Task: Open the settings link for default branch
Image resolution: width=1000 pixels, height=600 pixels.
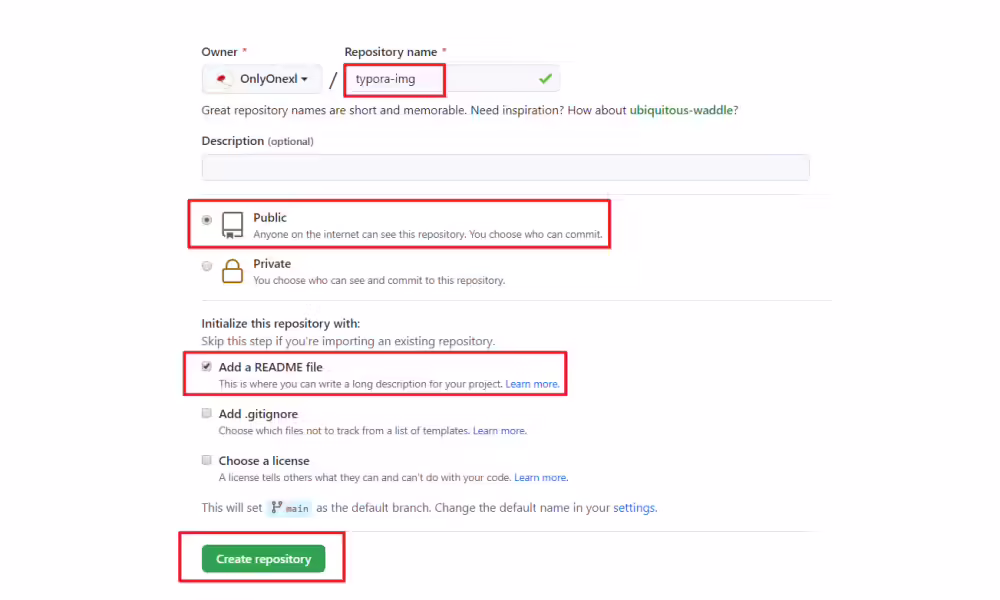Action: (634, 508)
